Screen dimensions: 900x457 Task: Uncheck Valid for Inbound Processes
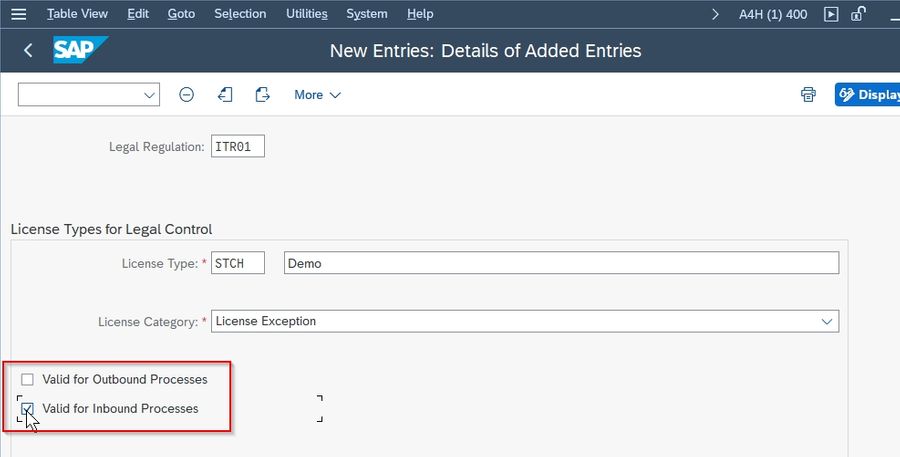click(27, 409)
